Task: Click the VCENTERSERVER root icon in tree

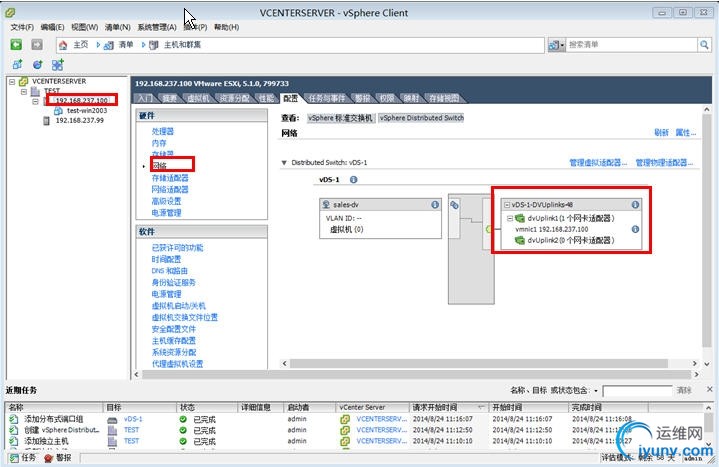Action: click(x=23, y=81)
